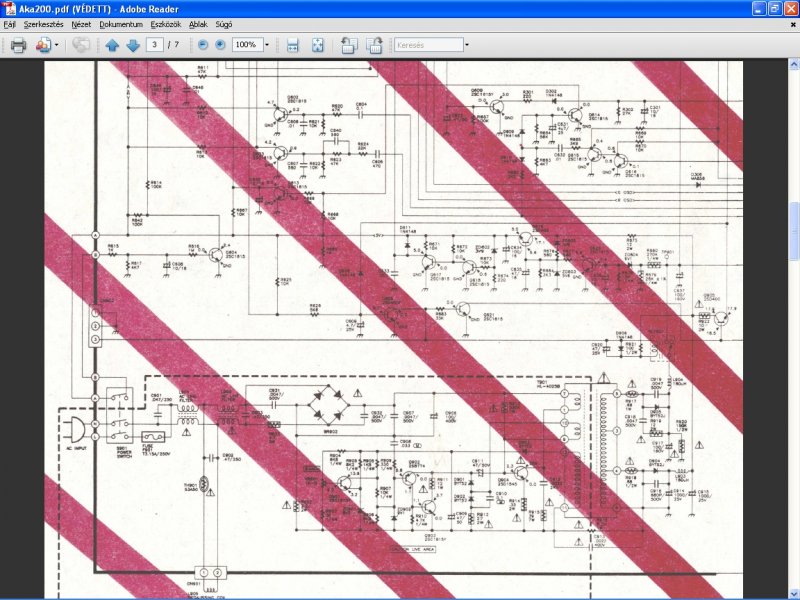Screen dimensions: 800x600
Task: Go to previous page with up arrow
Action: (112, 45)
